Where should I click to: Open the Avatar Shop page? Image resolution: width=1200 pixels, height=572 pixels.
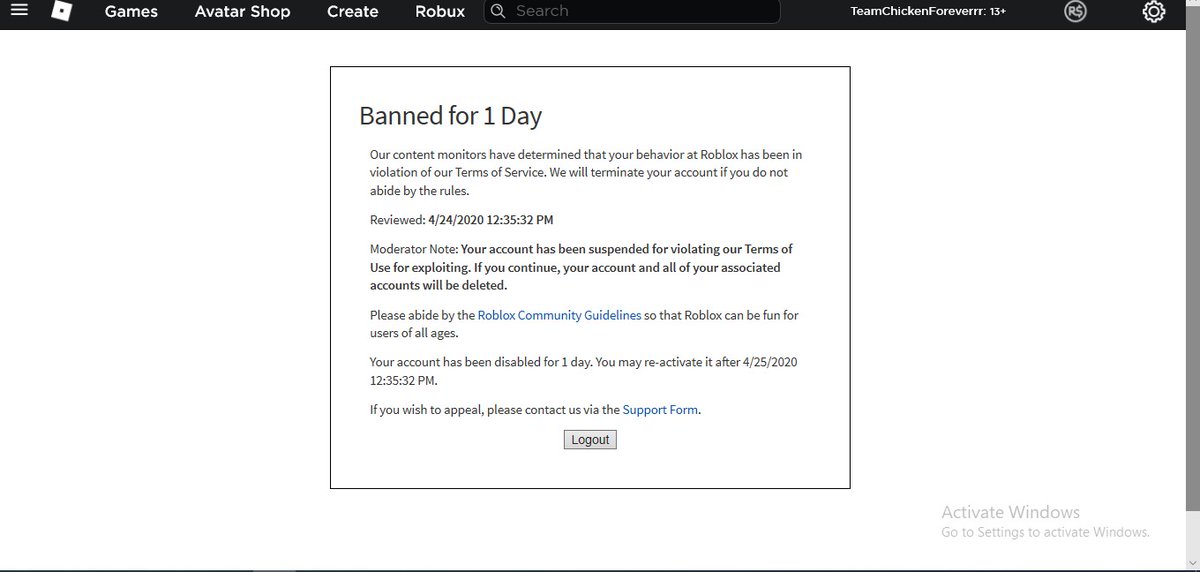click(x=242, y=12)
